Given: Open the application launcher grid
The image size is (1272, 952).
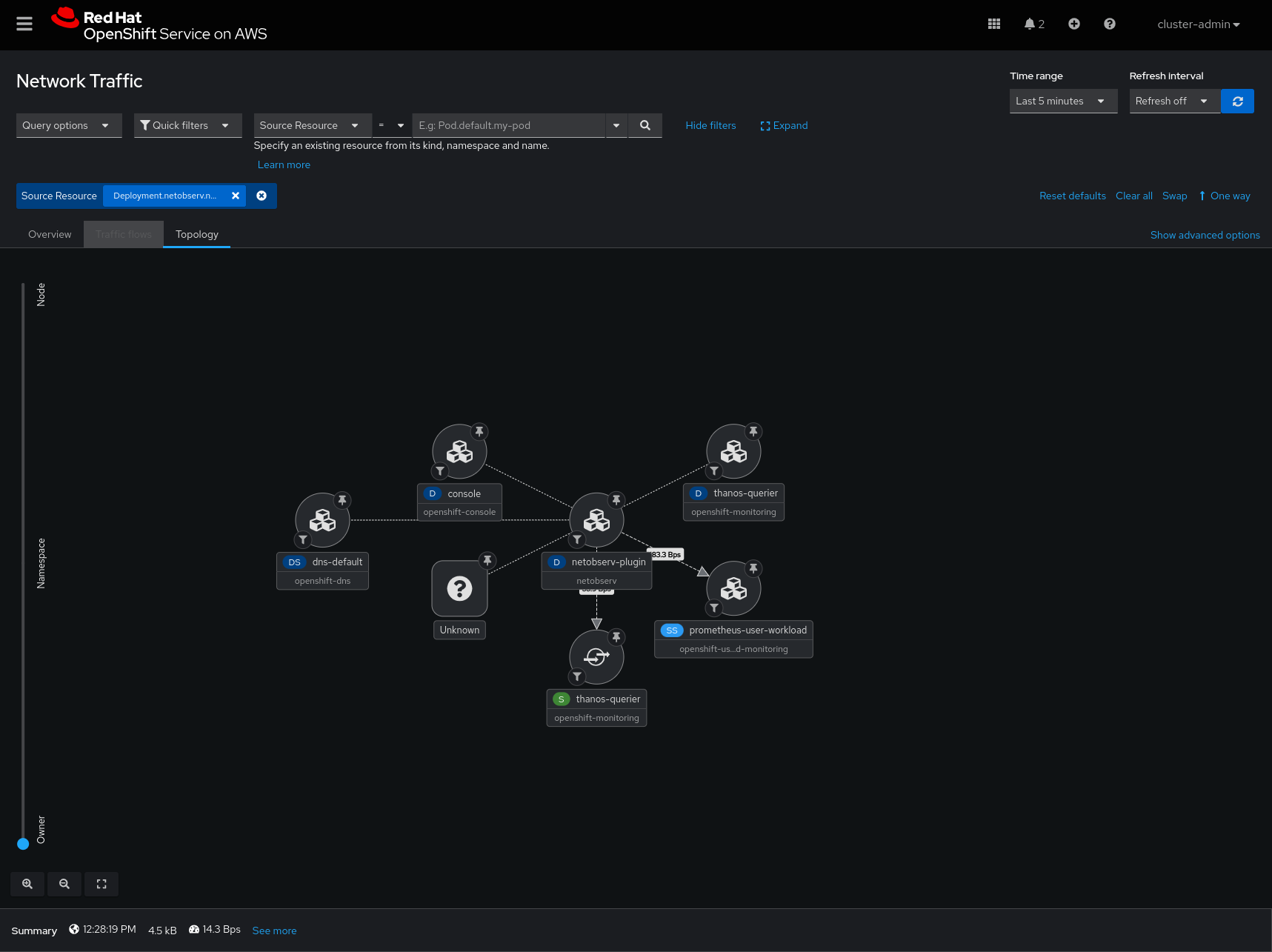Looking at the screenshot, I should click(994, 24).
